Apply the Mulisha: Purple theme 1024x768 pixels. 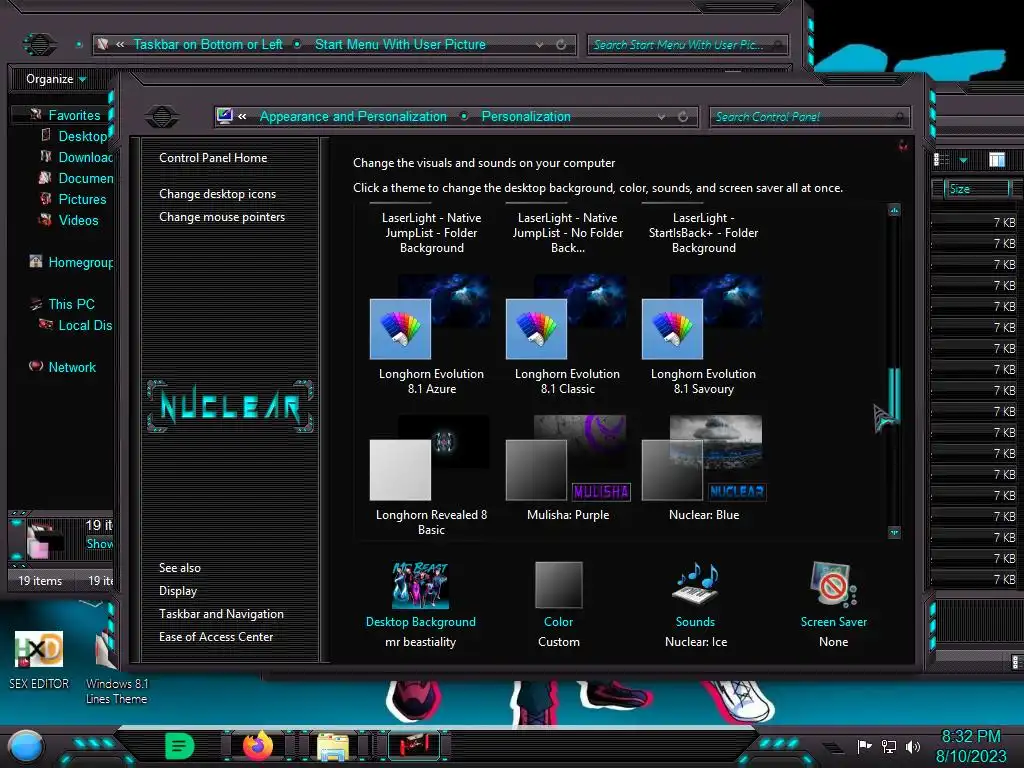[x=567, y=468]
